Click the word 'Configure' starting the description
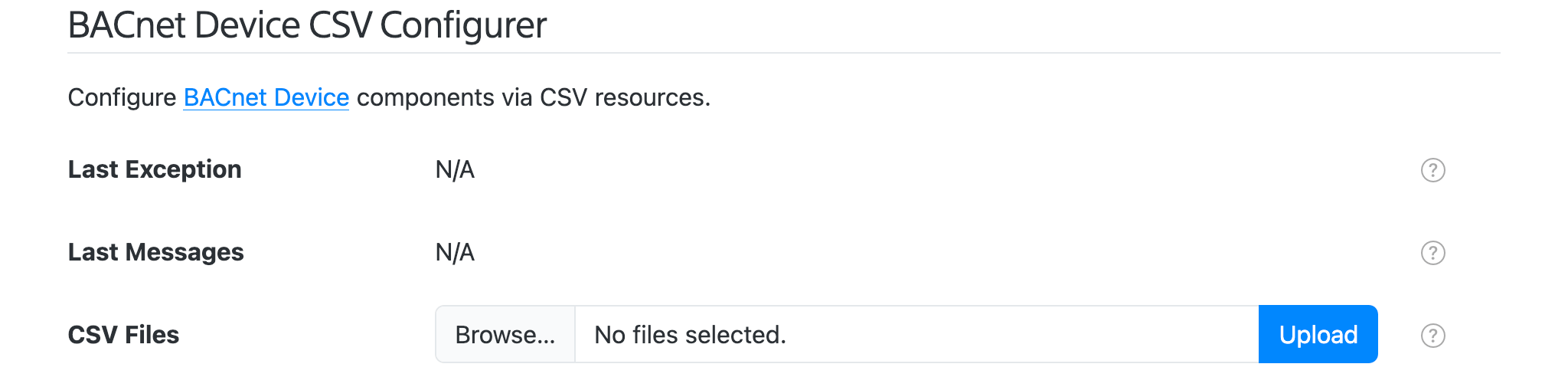 (x=122, y=98)
